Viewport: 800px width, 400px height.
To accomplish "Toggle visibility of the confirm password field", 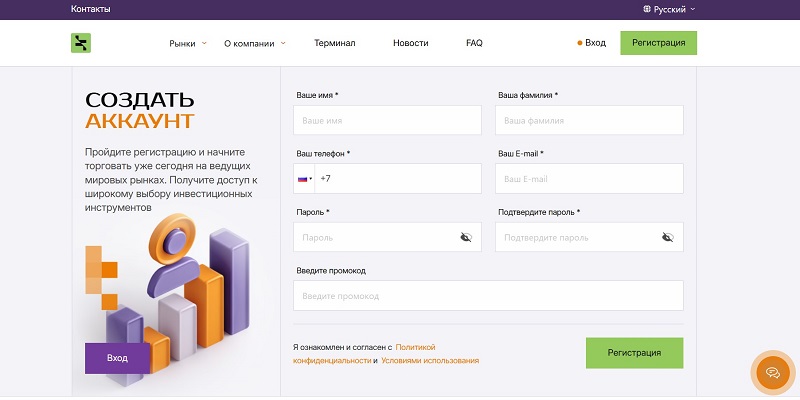I will (x=667, y=238).
